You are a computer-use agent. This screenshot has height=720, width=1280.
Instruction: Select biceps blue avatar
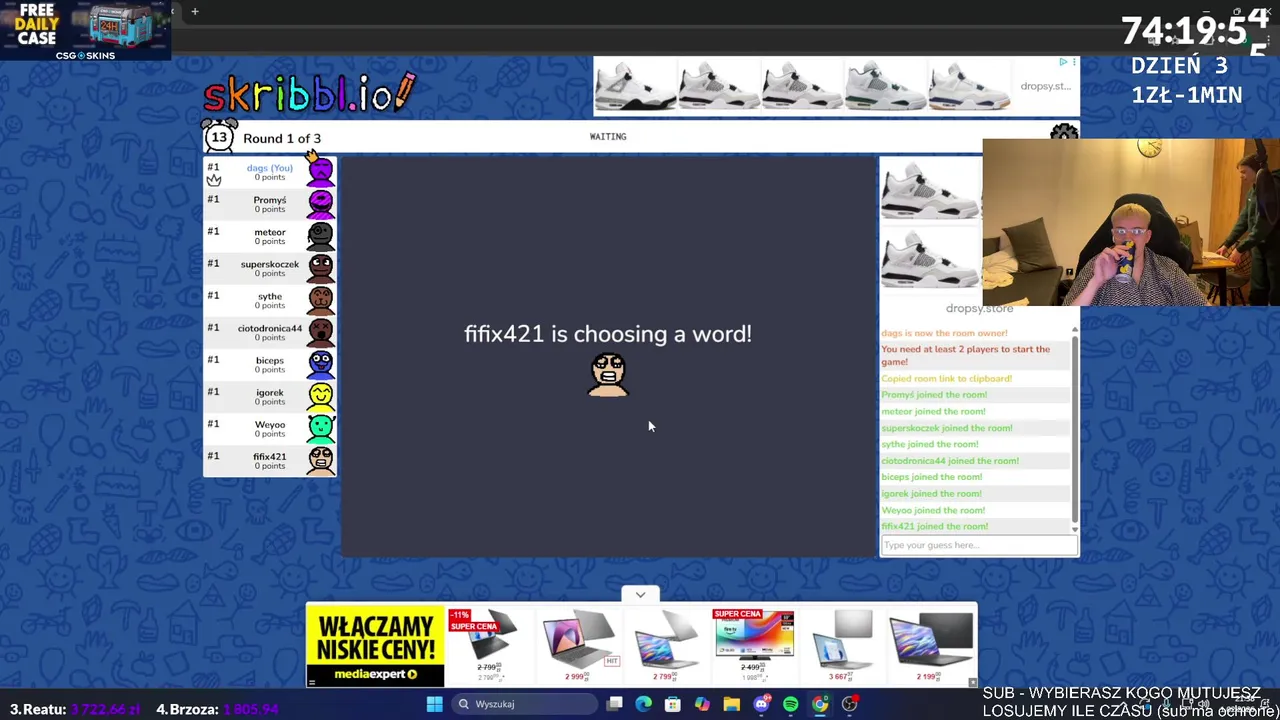320,364
